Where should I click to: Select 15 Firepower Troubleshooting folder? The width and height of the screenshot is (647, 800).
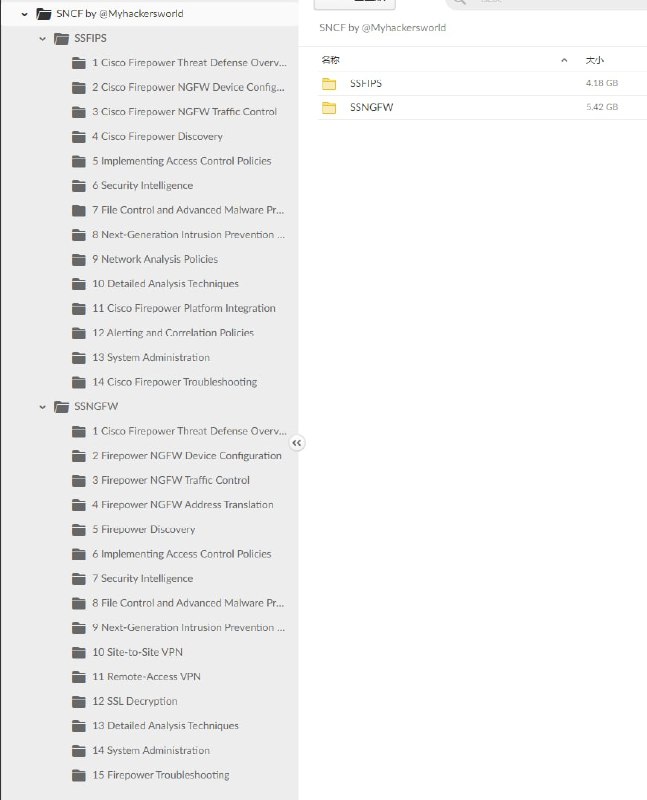tap(161, 775)
